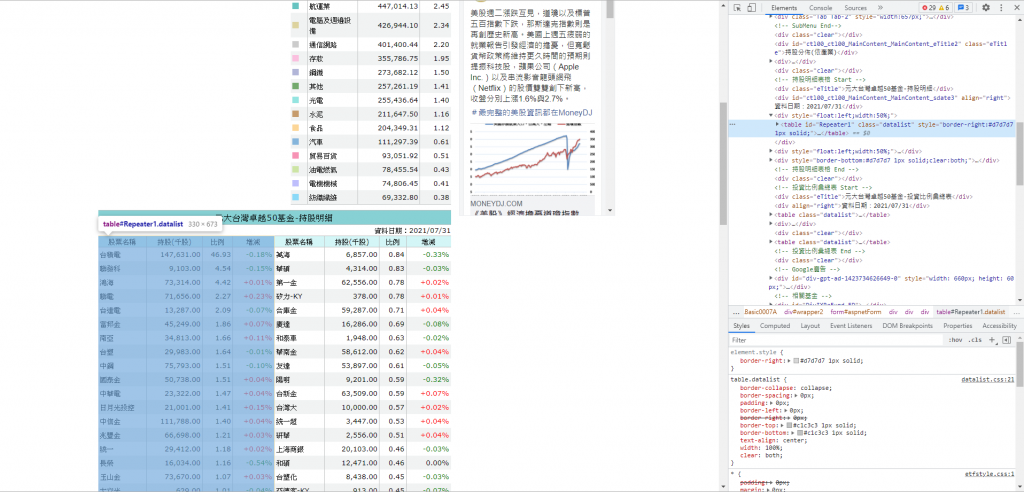Switch to the Elements tab
The height and width of the screenshot is (492, 1024).
784,8
